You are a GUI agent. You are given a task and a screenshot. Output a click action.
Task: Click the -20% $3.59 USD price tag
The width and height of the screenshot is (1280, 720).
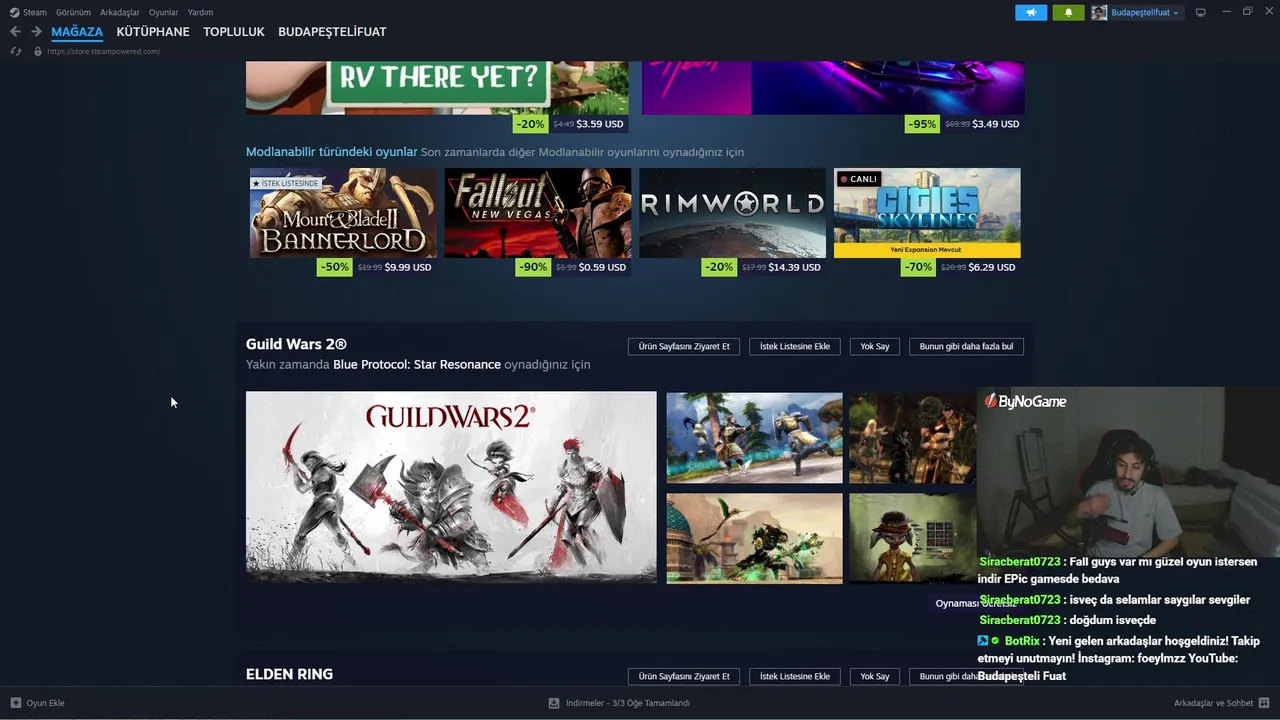click(x=570, y=124)
